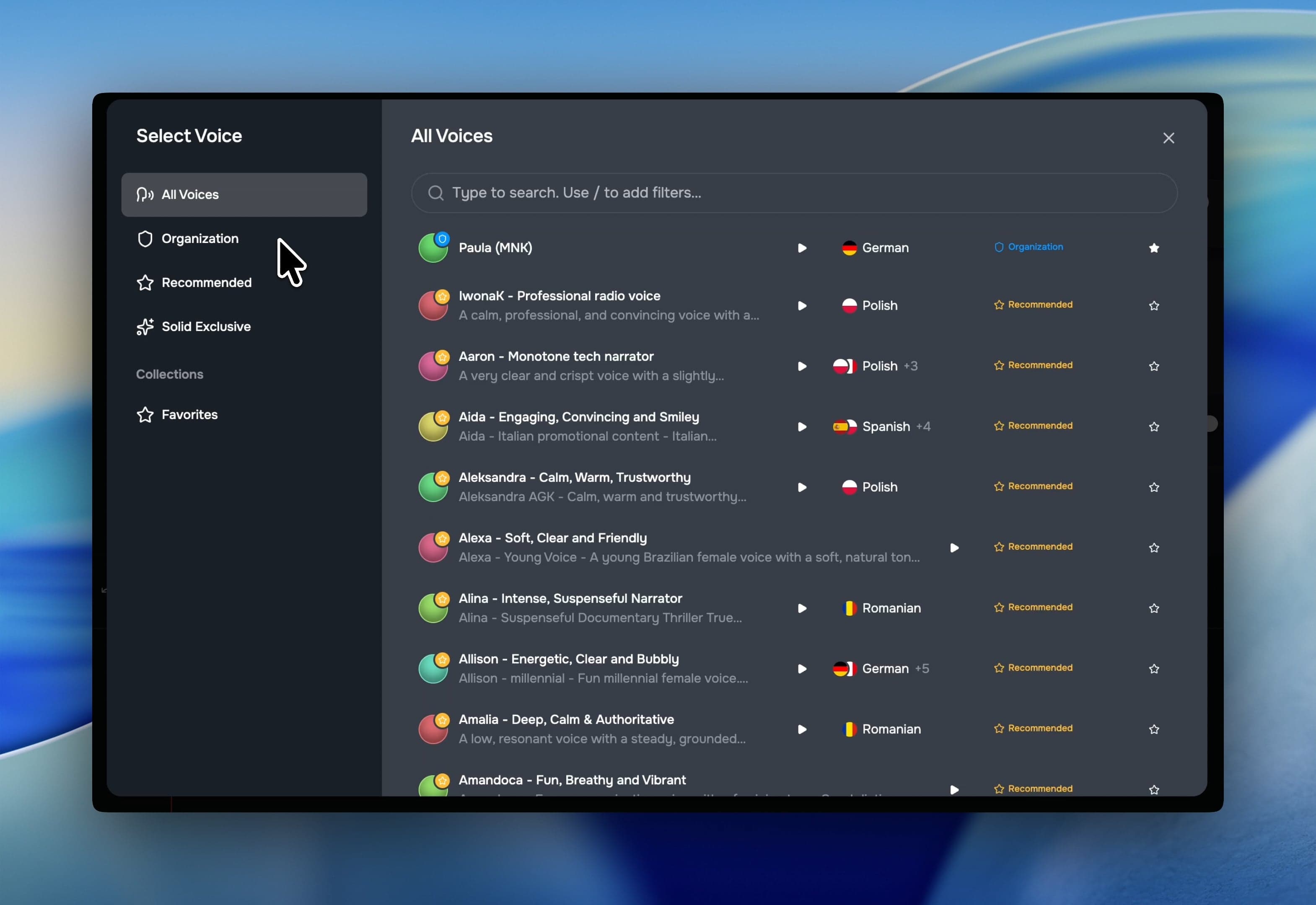Favorite the Aaron voice with its star
Image resolution: width=1316 pixels, height=905 pixels.
[1154, 366]
